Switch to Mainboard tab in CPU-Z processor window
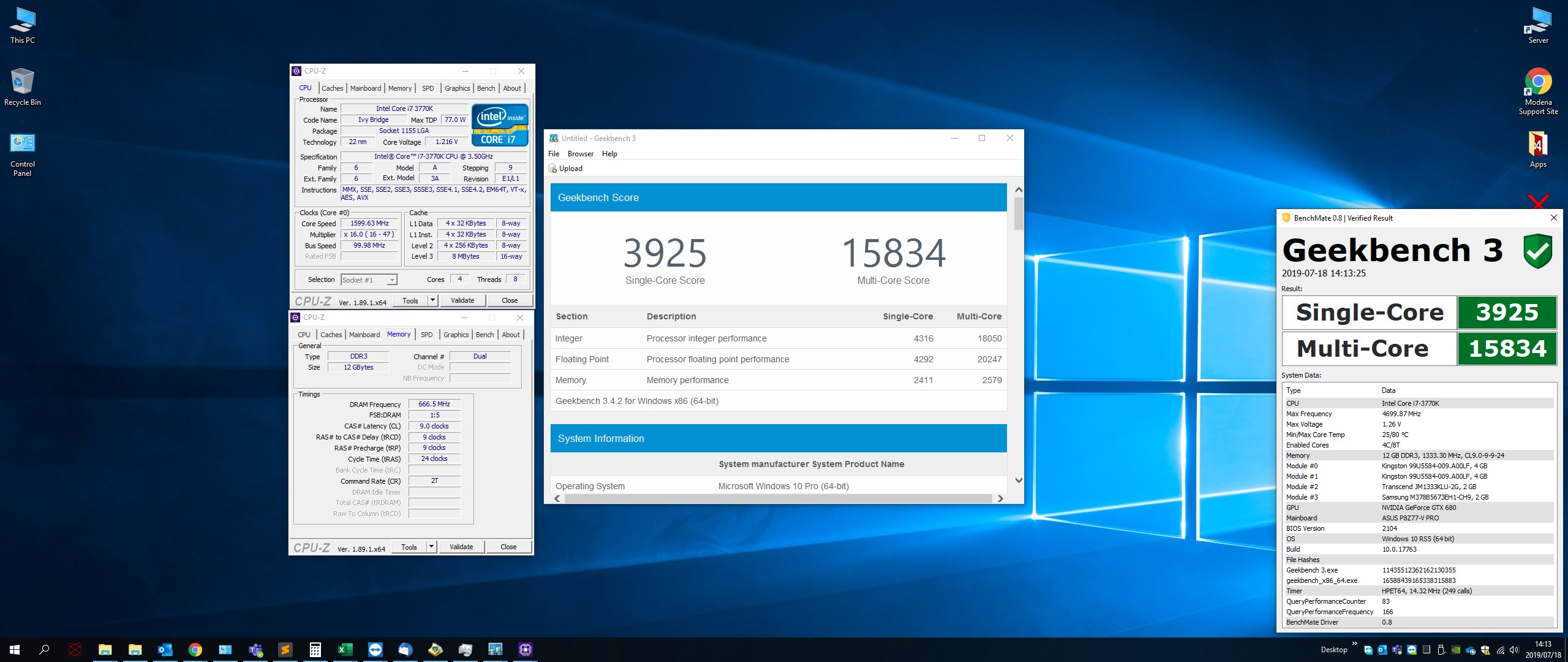Image resolution: width=1568 pixels, height=662 pixels. tap(366, 88)
